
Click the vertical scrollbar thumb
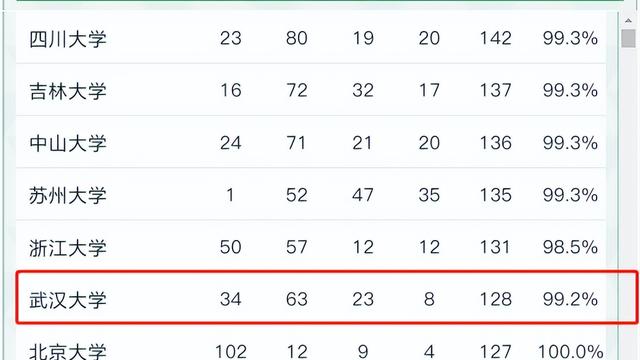click(x=628, y=38)
